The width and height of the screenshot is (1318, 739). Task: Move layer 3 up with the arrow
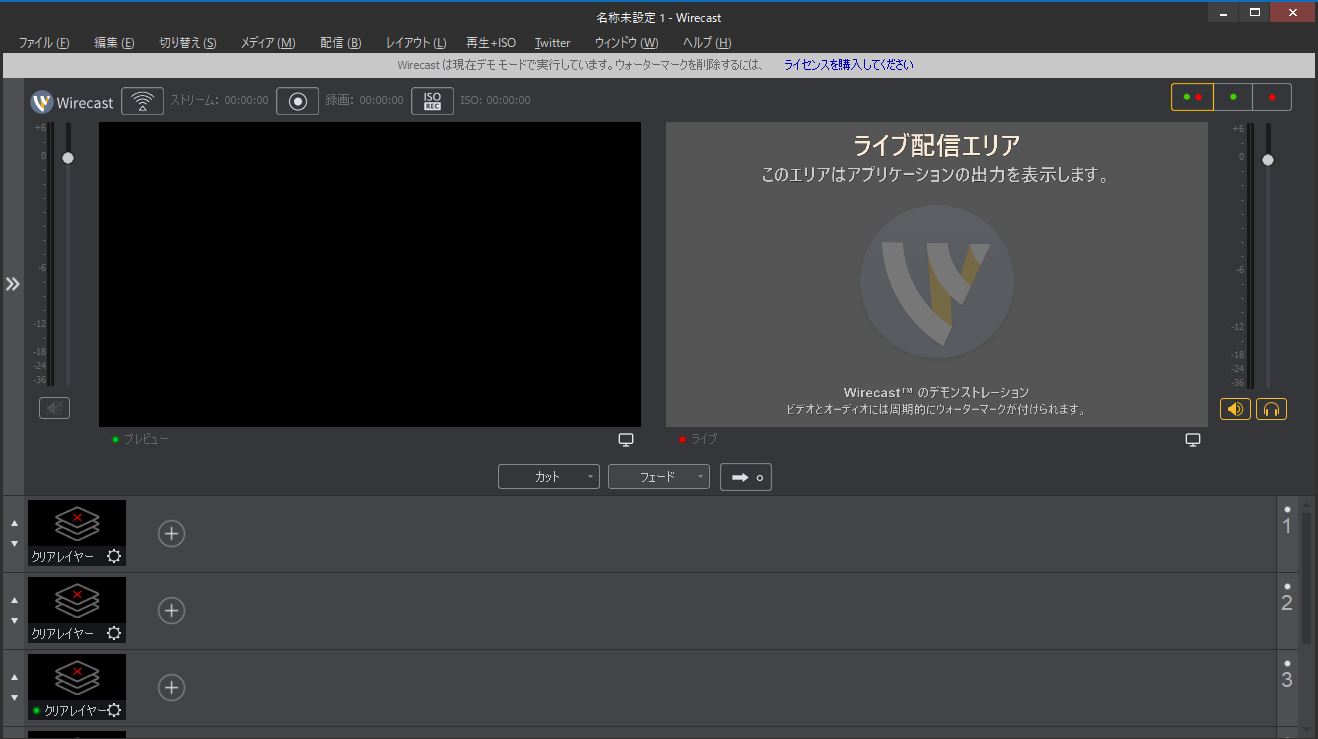click(x=14, y=677)
